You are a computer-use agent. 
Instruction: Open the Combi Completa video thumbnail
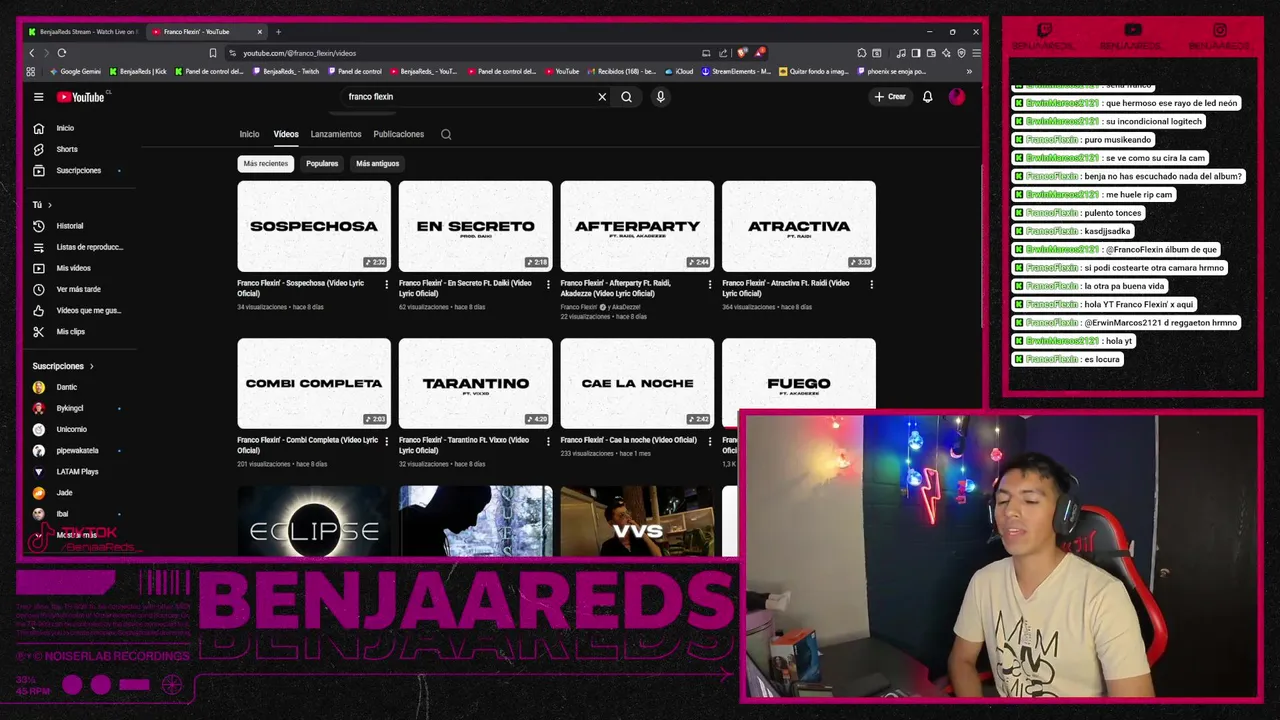pyautogui.click(x=314, y=383)
